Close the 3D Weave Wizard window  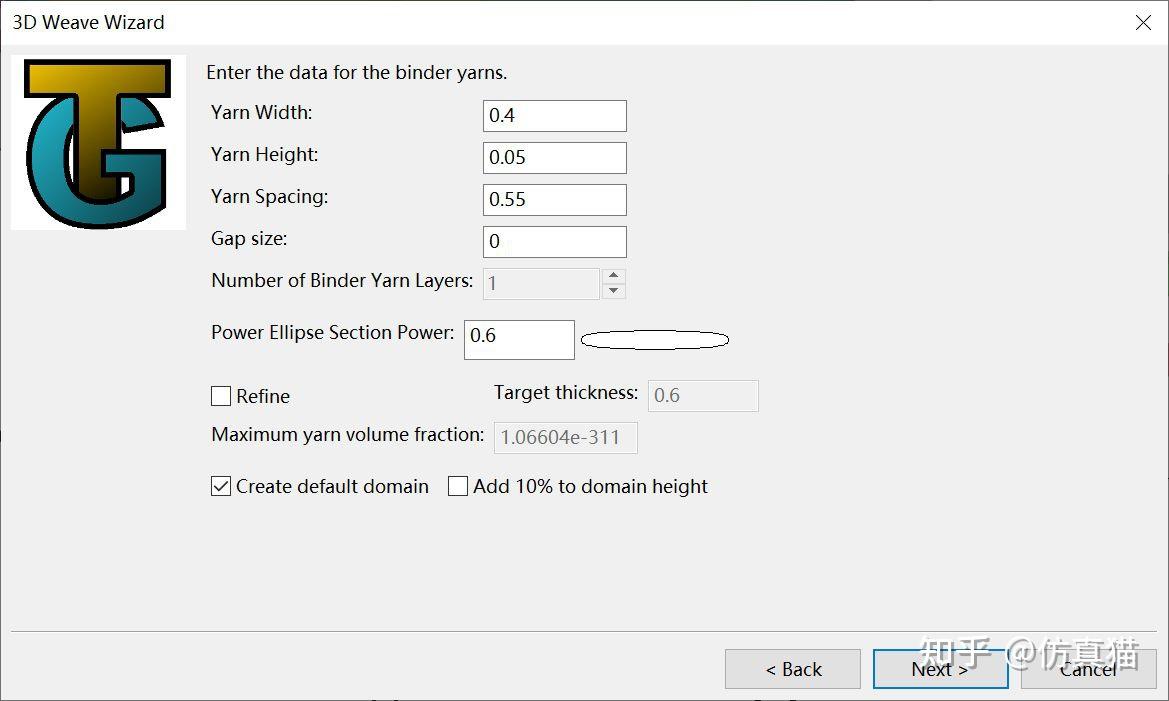1143,22
